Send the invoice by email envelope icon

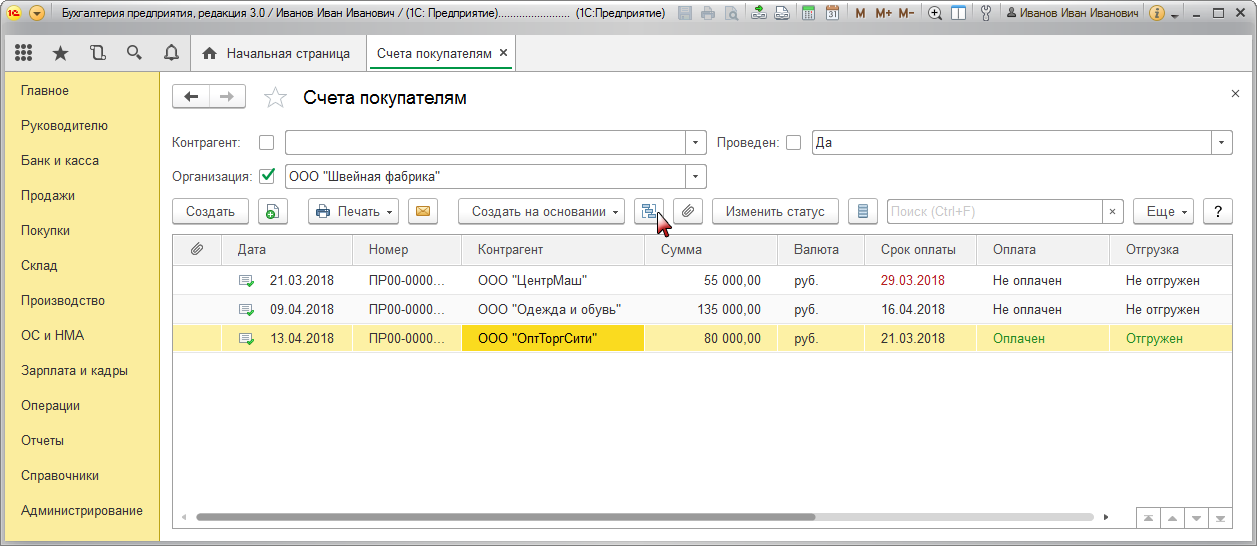click(x=424, y=211)
